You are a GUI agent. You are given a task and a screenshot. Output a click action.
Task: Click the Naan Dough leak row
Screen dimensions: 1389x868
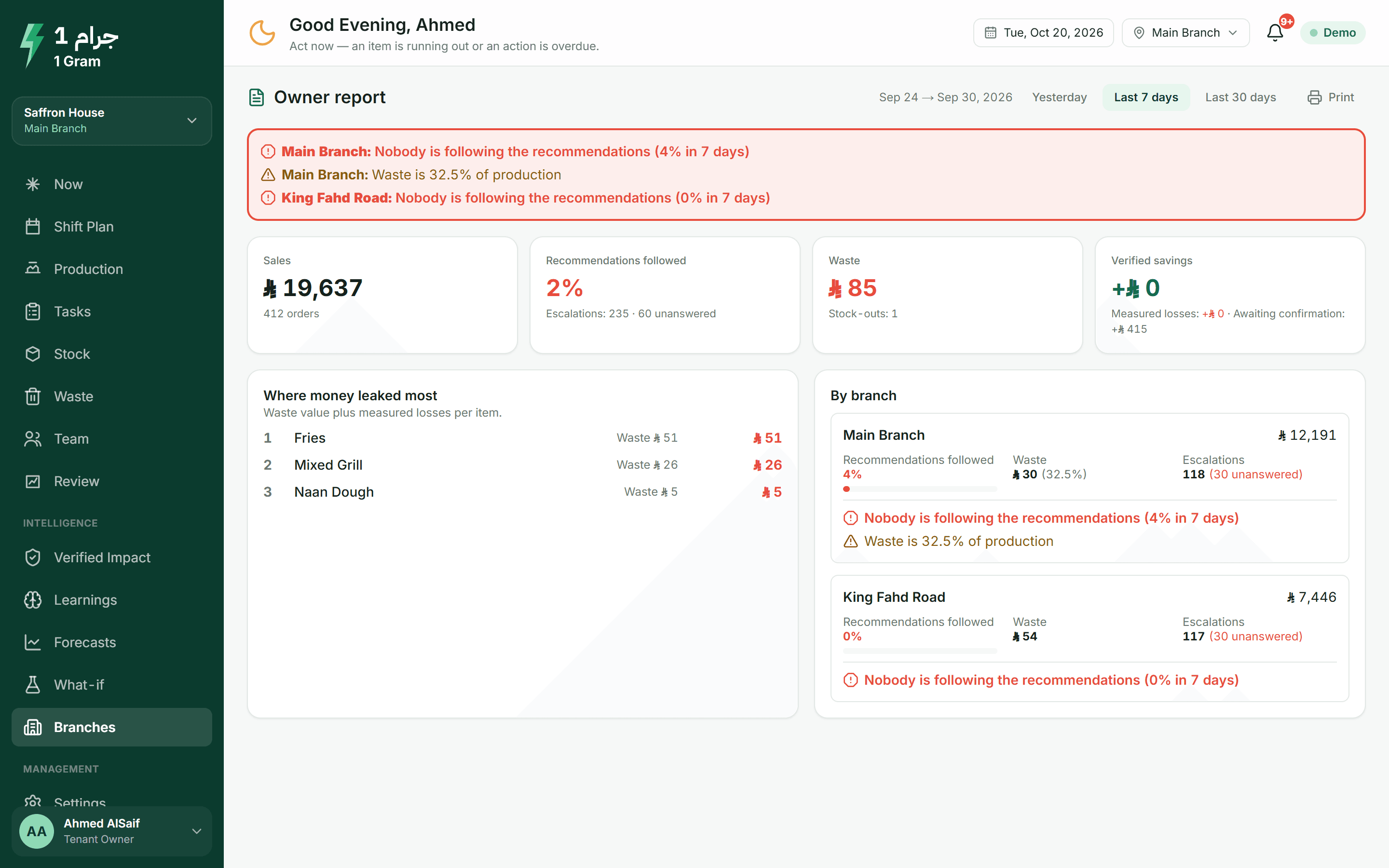click(x=522, y=492)
